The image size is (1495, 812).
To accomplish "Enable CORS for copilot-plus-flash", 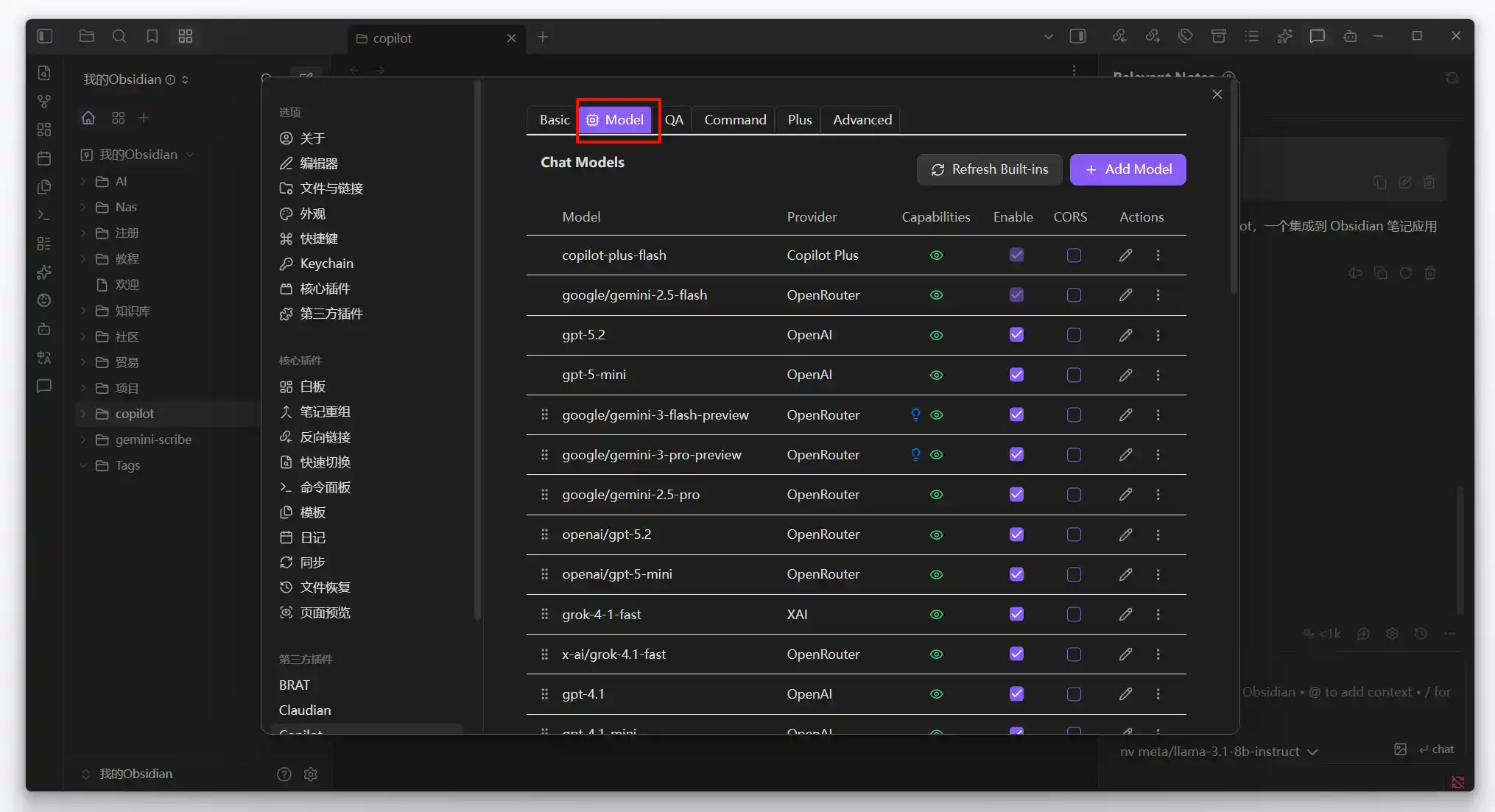I will click(x=1074, y=255).
